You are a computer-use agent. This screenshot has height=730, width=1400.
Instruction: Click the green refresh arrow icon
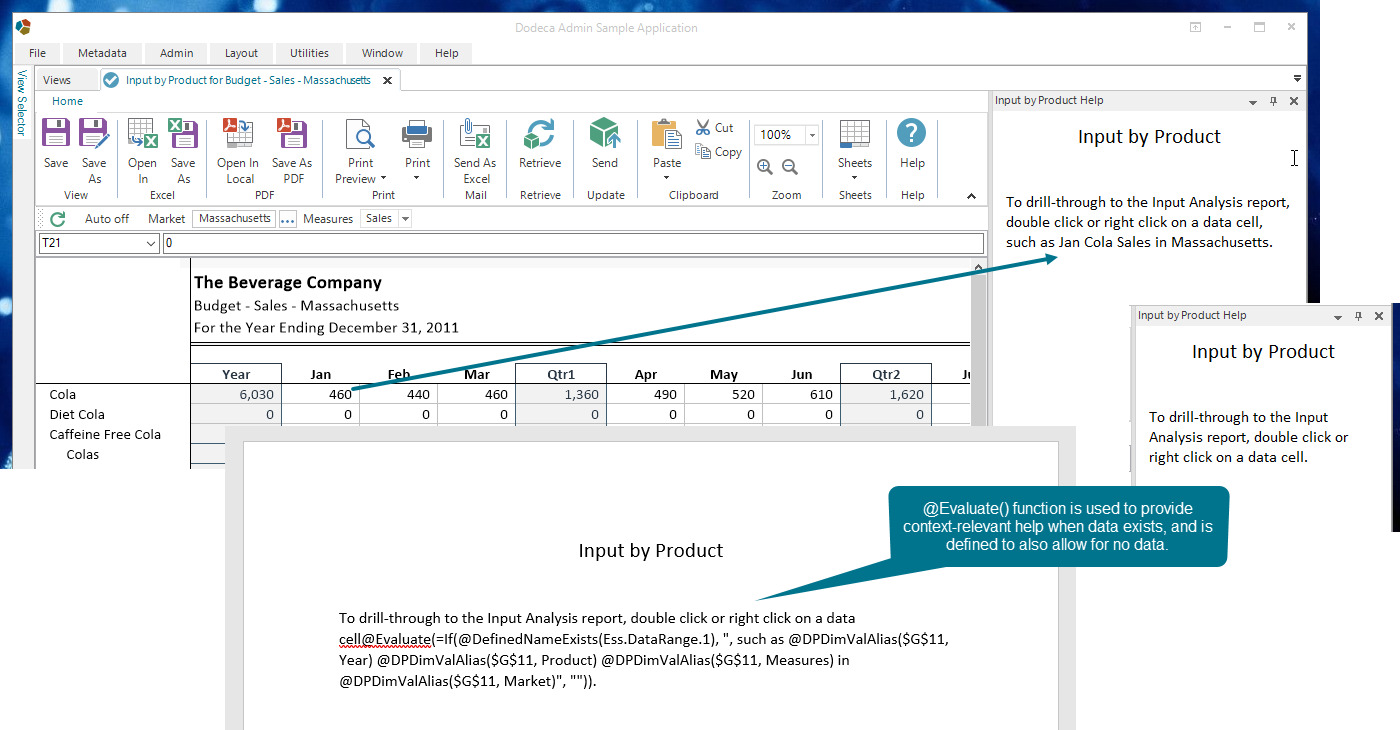[x=58, y=219]
